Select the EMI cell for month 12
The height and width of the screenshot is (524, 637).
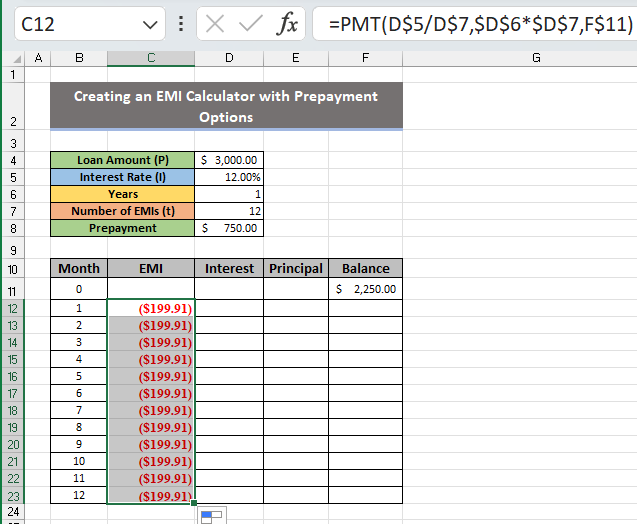(x=151, y=496)
